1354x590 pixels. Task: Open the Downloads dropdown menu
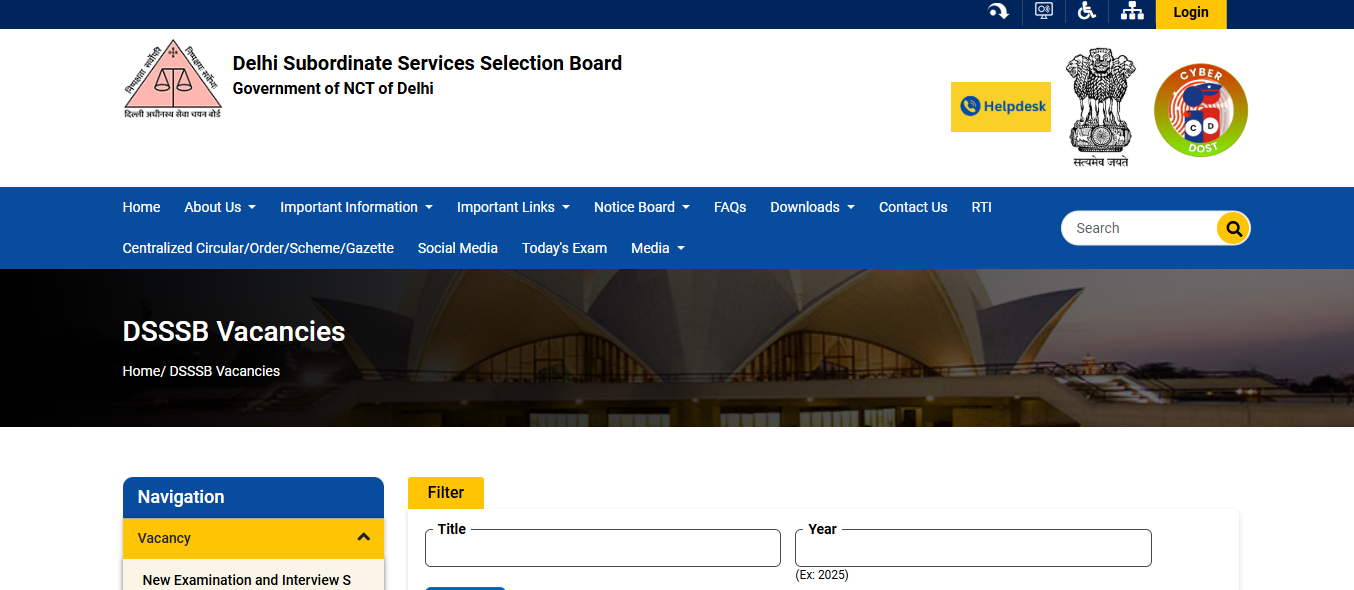[812, 207]
